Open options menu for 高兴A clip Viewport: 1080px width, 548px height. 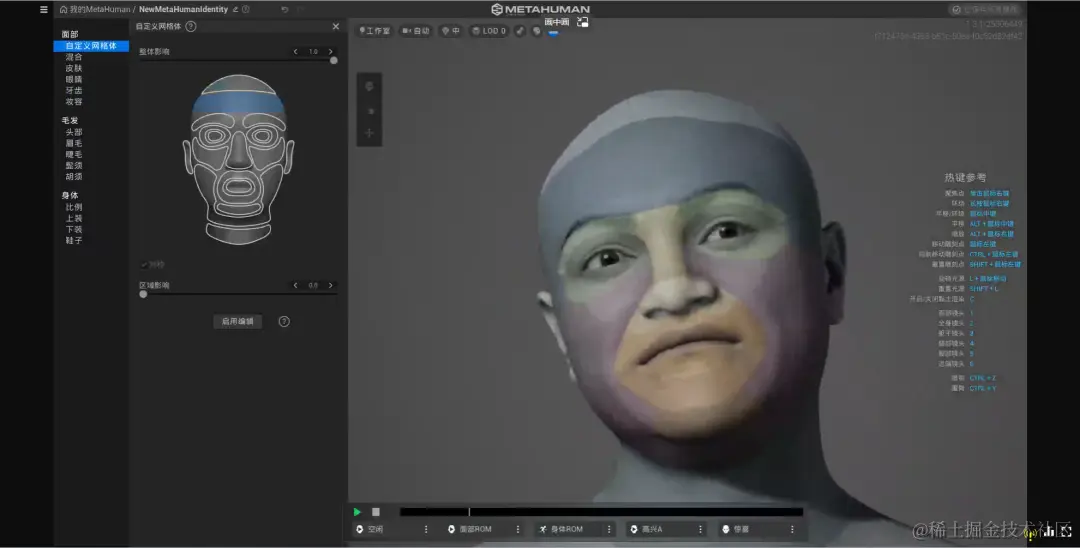click(x=700, y=529)
